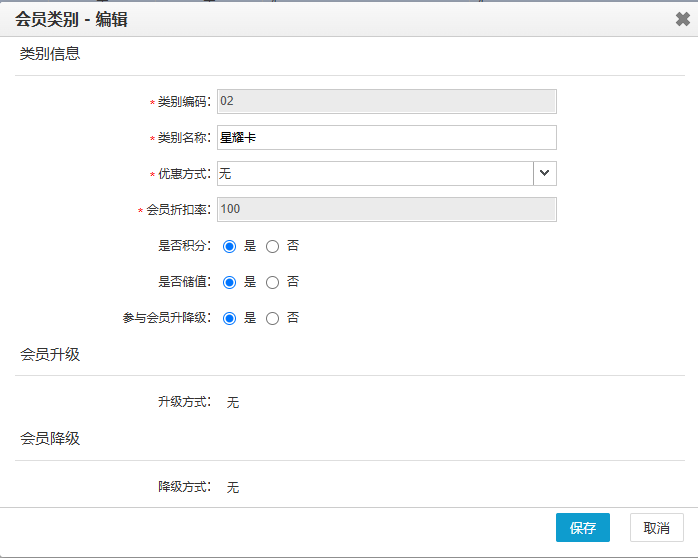The width and height of the screenshot is (698, 558).
Task: Click the 类别编码 field showing 02
Action: [x=386, y=101]
